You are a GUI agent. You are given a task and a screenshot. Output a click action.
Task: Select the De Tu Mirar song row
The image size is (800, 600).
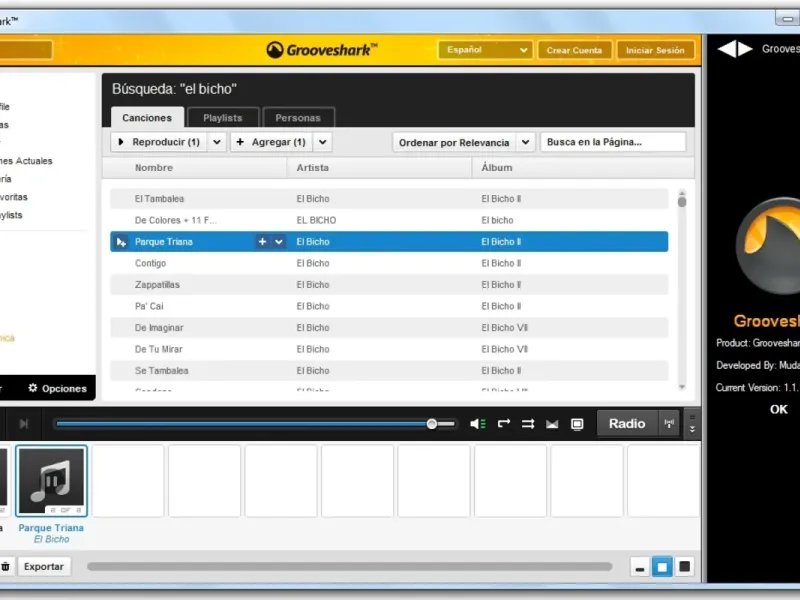pyautogui.click(x=389, y=349)
